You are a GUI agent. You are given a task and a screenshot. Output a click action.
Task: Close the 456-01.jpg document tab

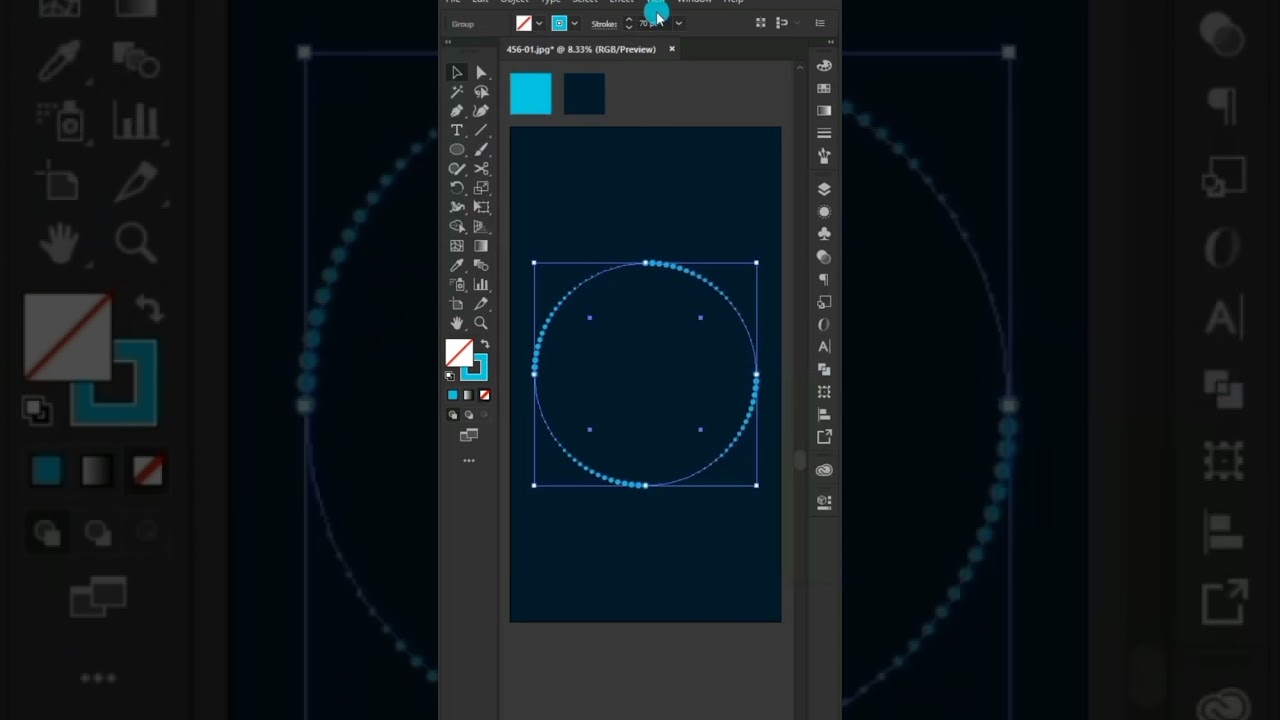coord(672,49)
